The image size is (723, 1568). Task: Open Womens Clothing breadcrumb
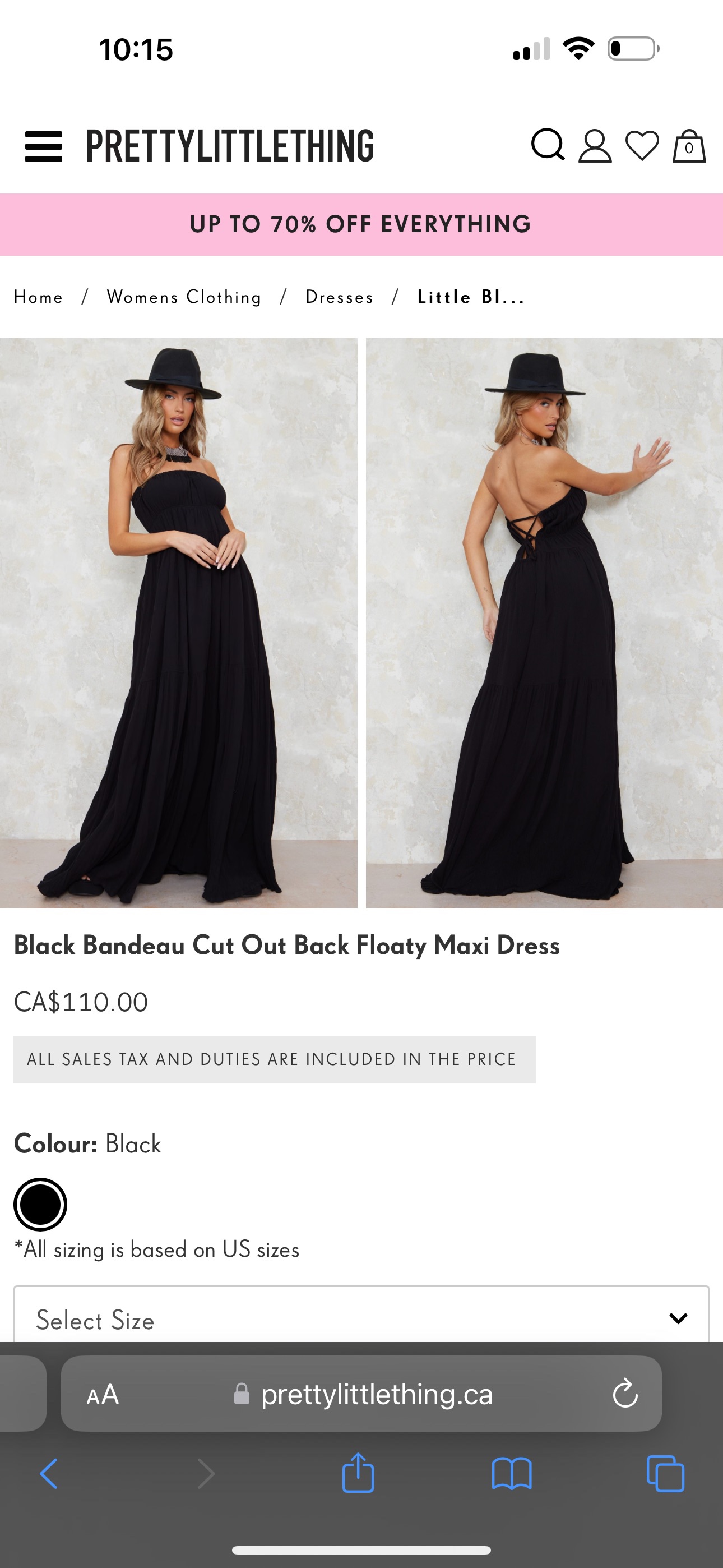pyautogui.click(x=184, y=297)
